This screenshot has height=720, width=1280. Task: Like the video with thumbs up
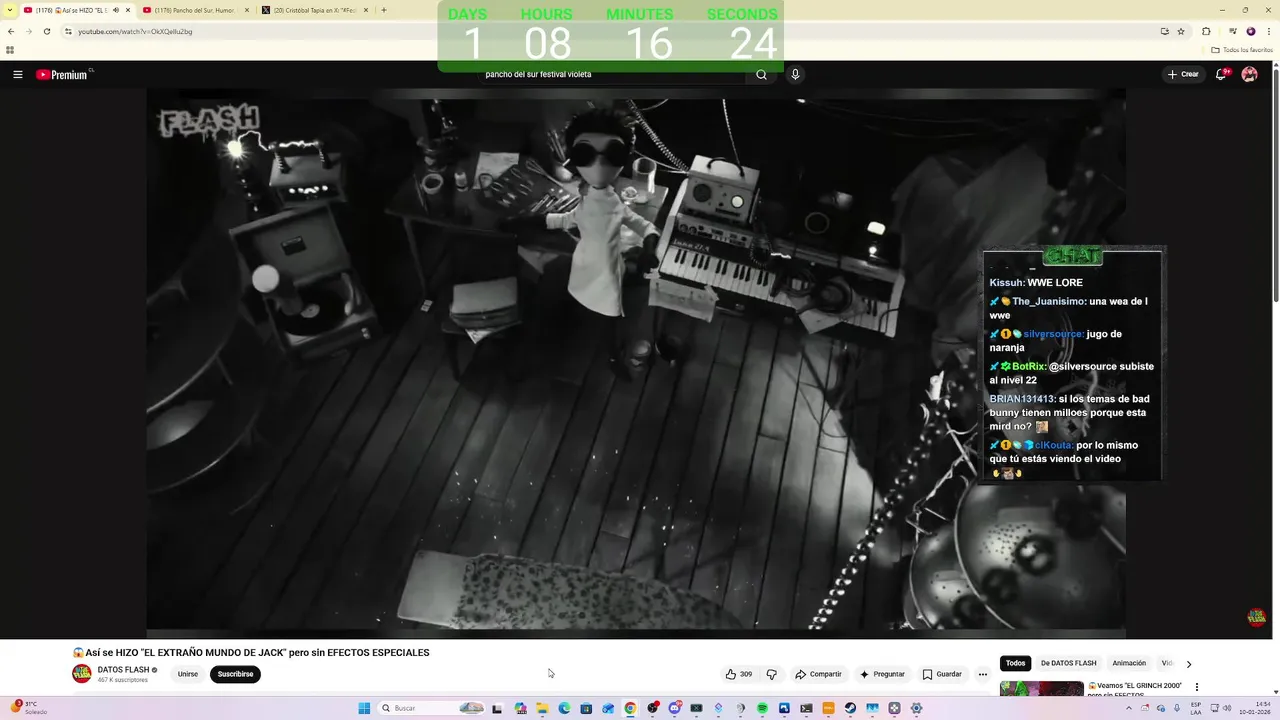point(739,674)
